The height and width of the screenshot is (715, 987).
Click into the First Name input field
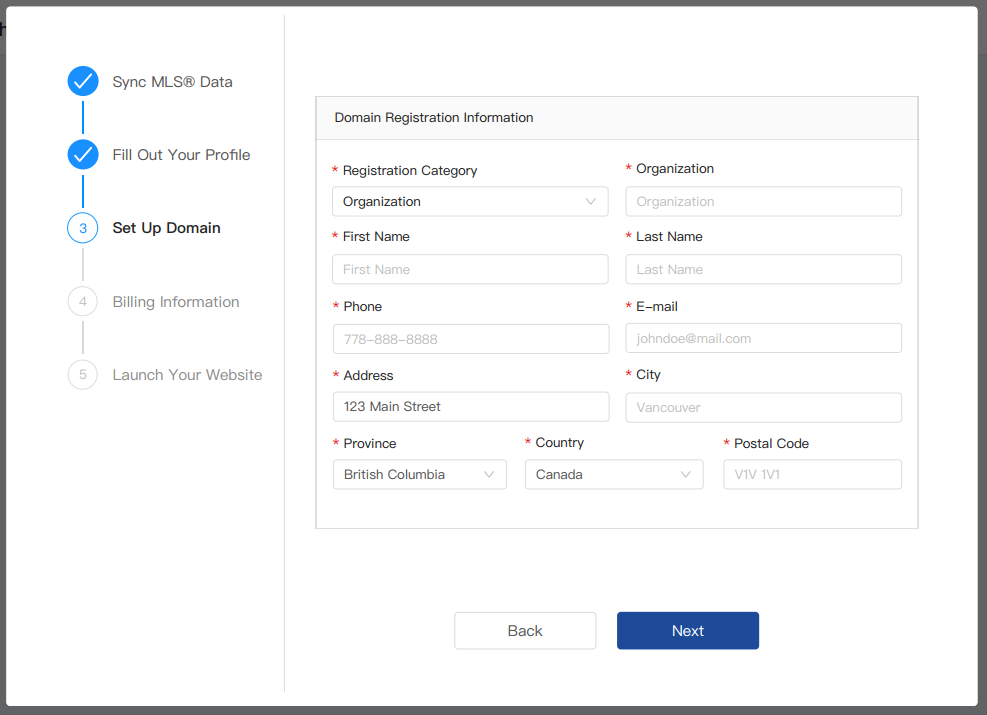[x=470, y=269]
